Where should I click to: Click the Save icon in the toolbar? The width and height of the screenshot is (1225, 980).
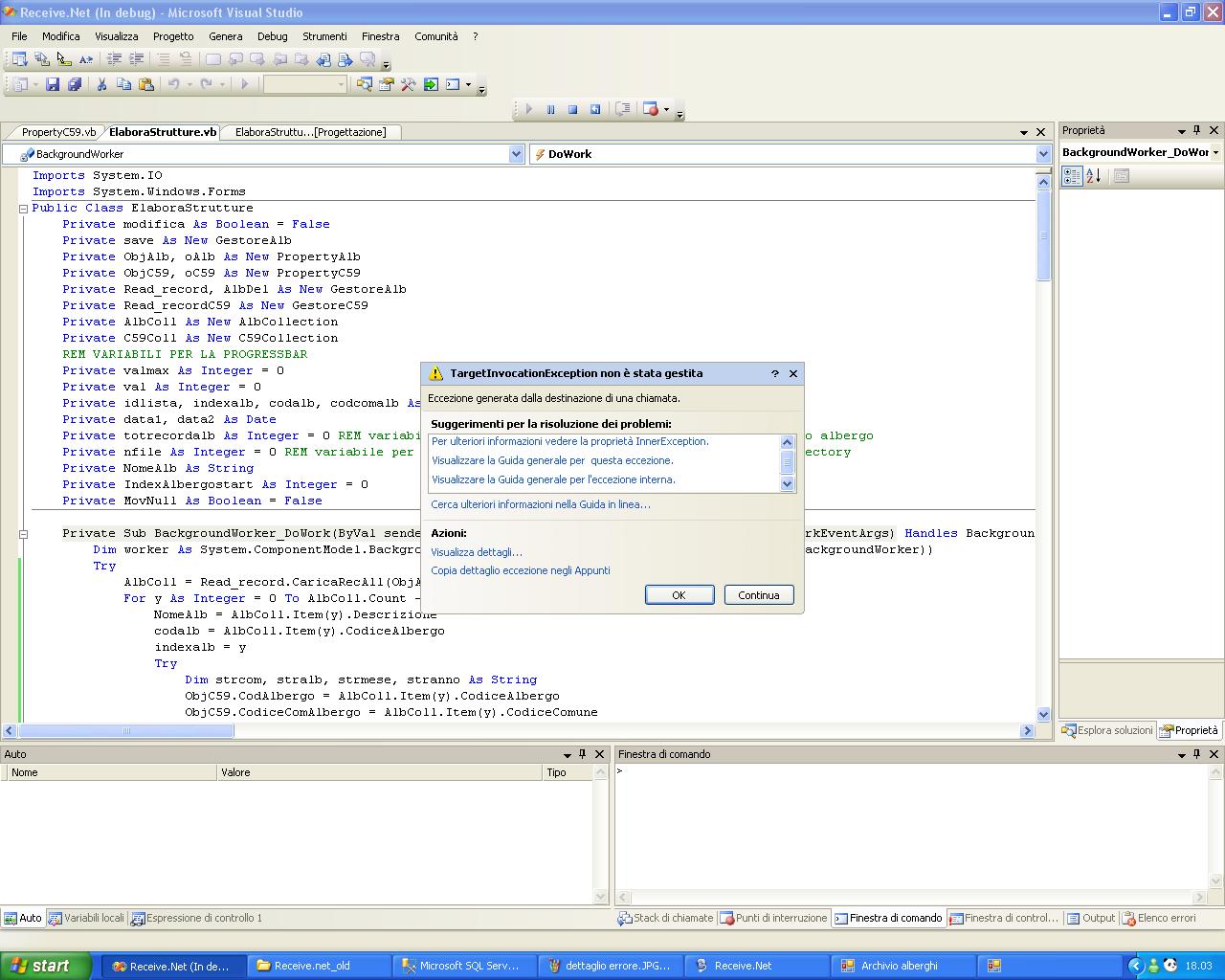[53, 84]
